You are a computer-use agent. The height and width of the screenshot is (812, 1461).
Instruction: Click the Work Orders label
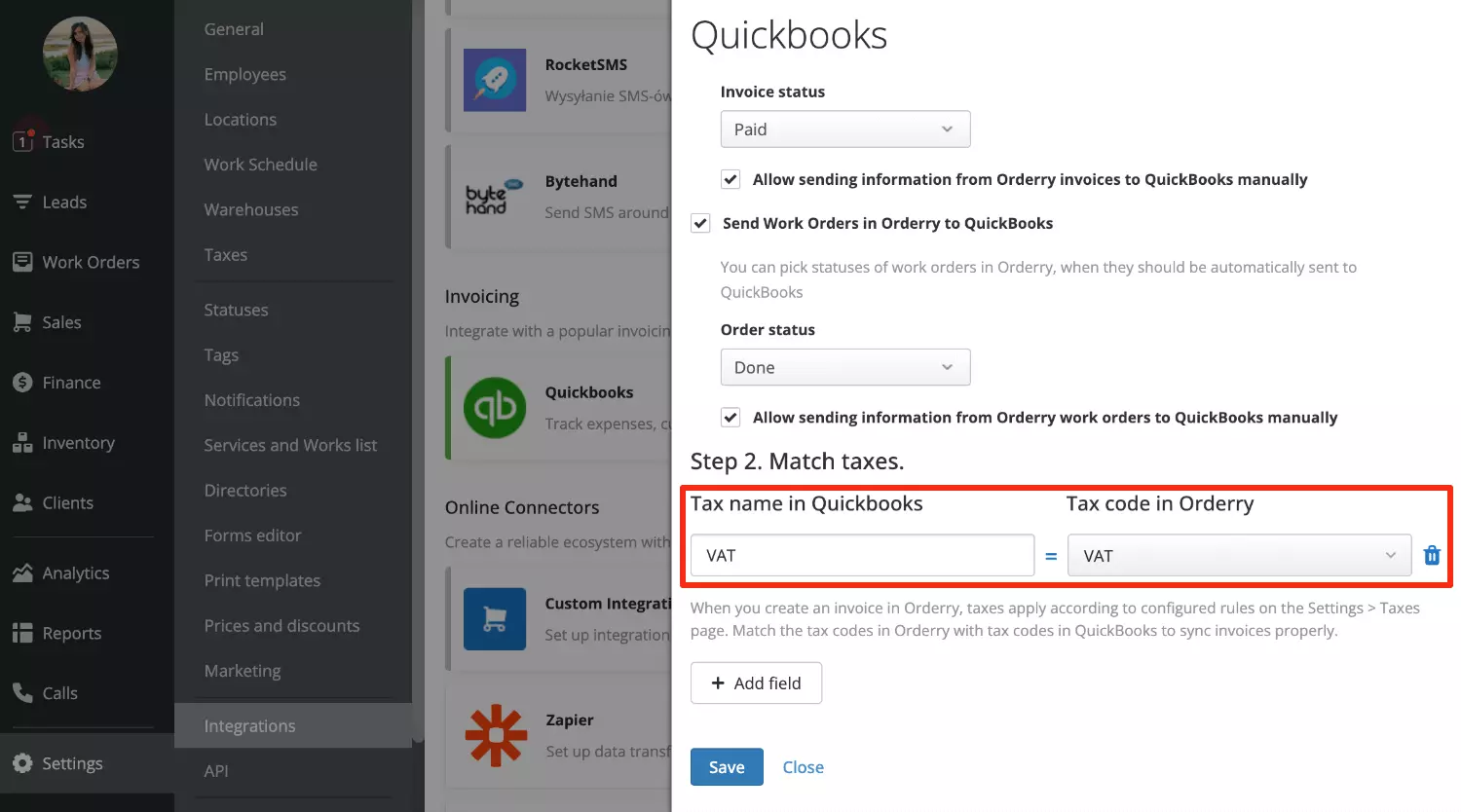pyautogui.click(x=91, y=262)
